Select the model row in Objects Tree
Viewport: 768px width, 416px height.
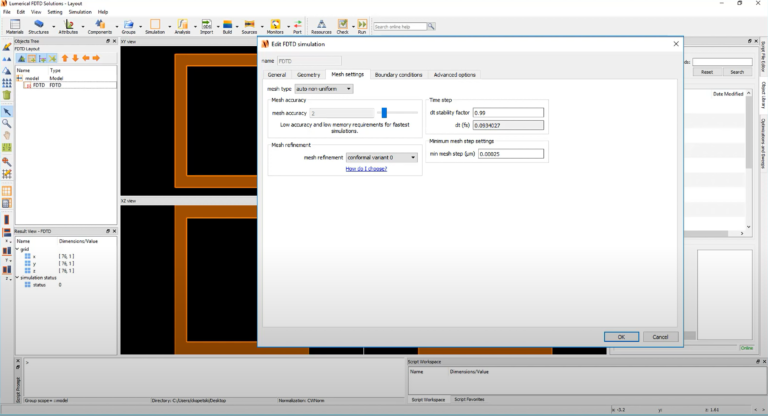click(x=66, y=78)
